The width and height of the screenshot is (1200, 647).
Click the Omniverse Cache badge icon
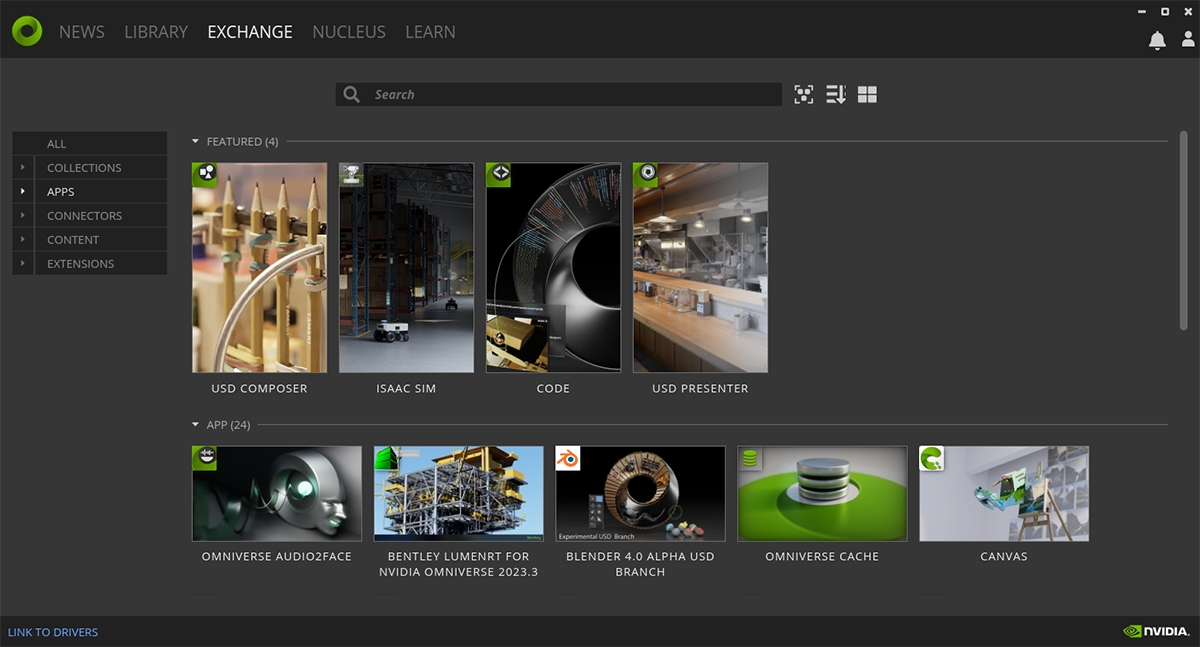(750, 458)
